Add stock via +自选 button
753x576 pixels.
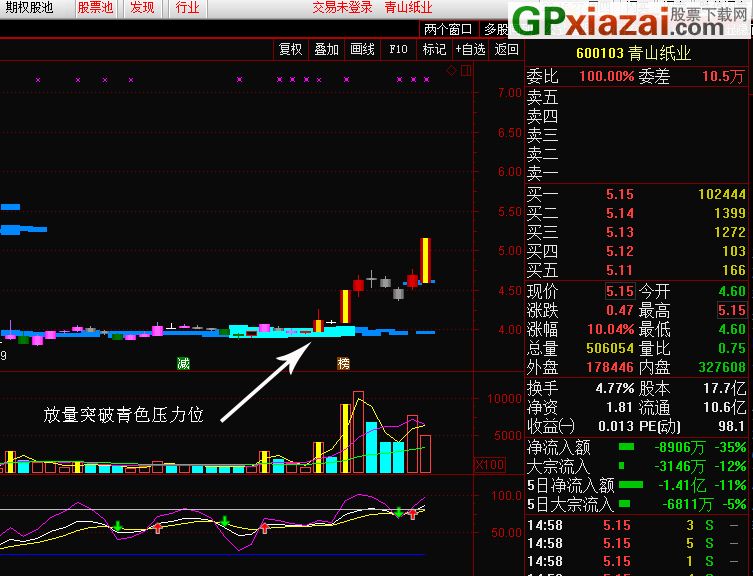[x=470, y=49]
